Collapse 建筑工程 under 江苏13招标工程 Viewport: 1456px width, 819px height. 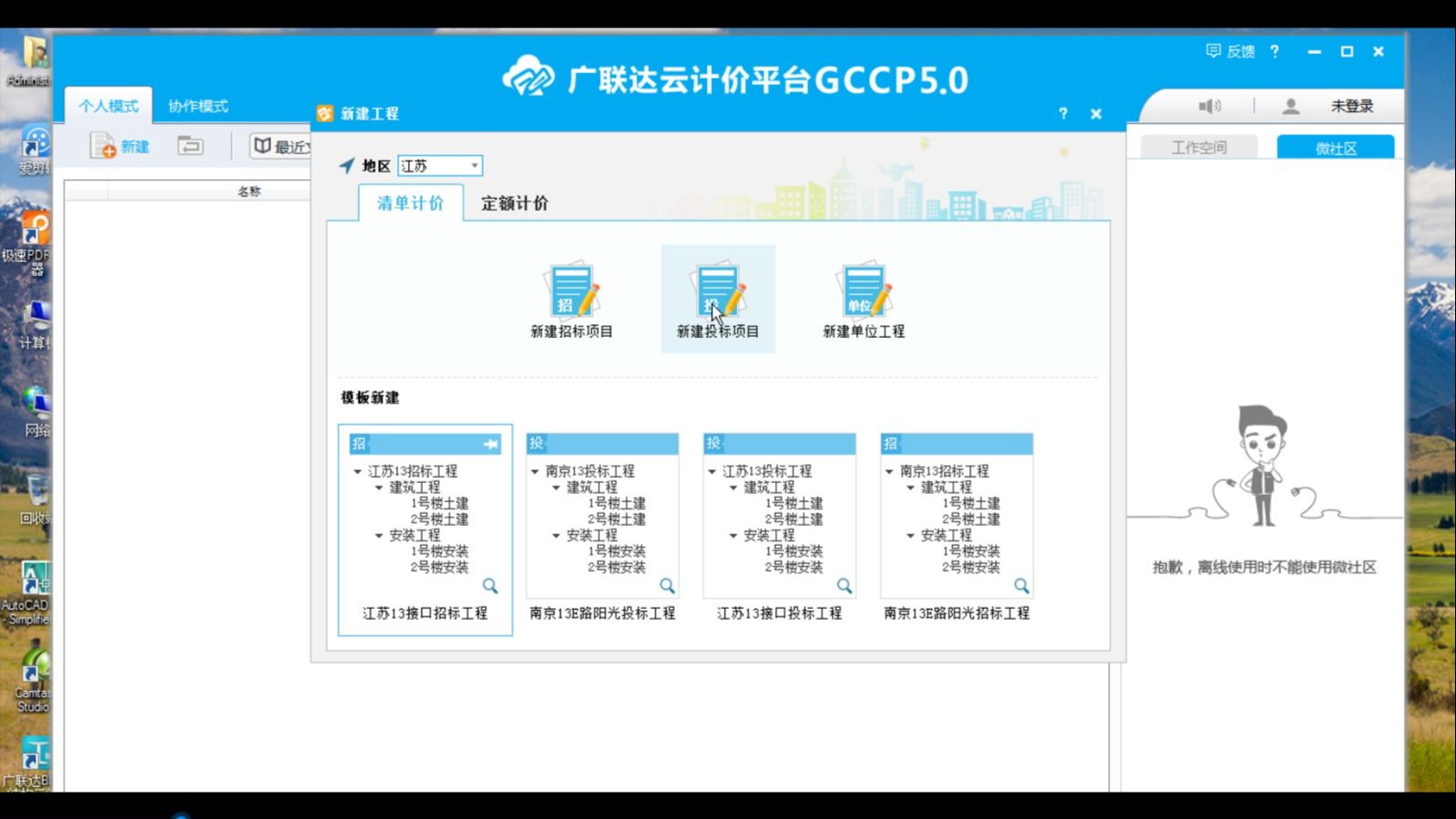[379, 488]
